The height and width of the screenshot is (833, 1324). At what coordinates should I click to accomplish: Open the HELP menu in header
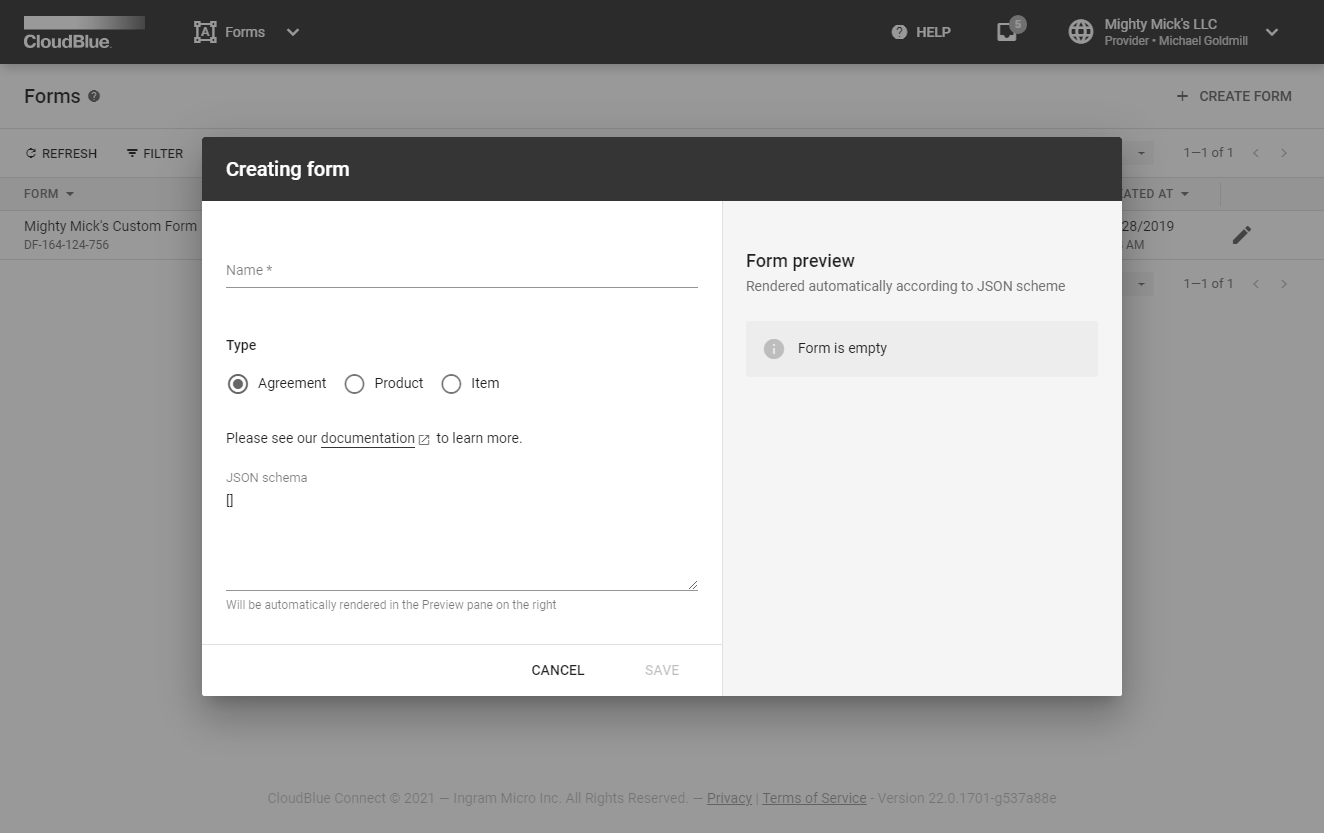pyautogui.click(x=921, y=32)
